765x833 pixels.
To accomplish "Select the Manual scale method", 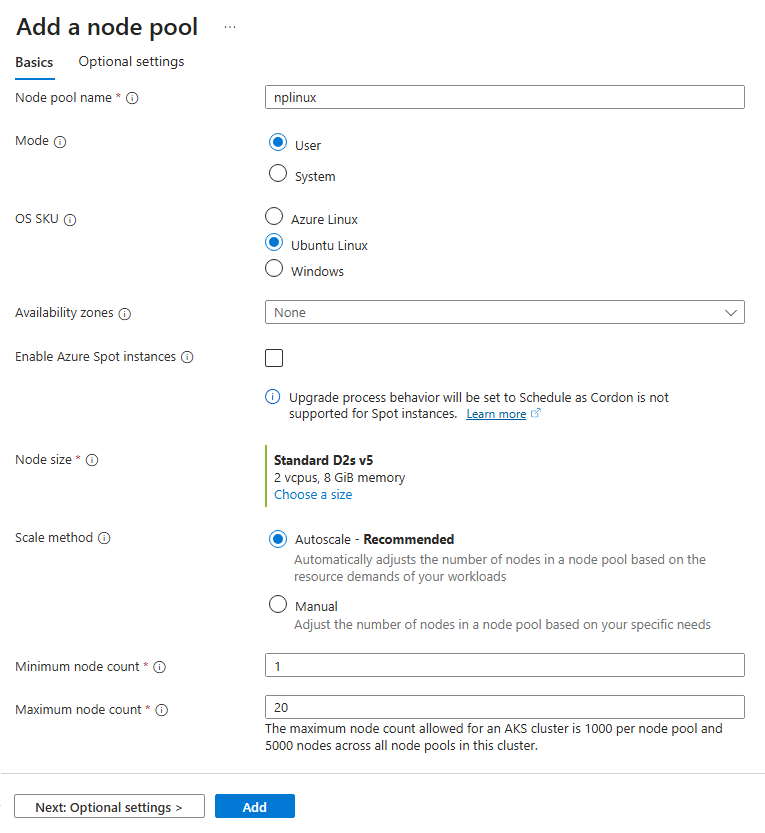I will click(x=279, y=605).
